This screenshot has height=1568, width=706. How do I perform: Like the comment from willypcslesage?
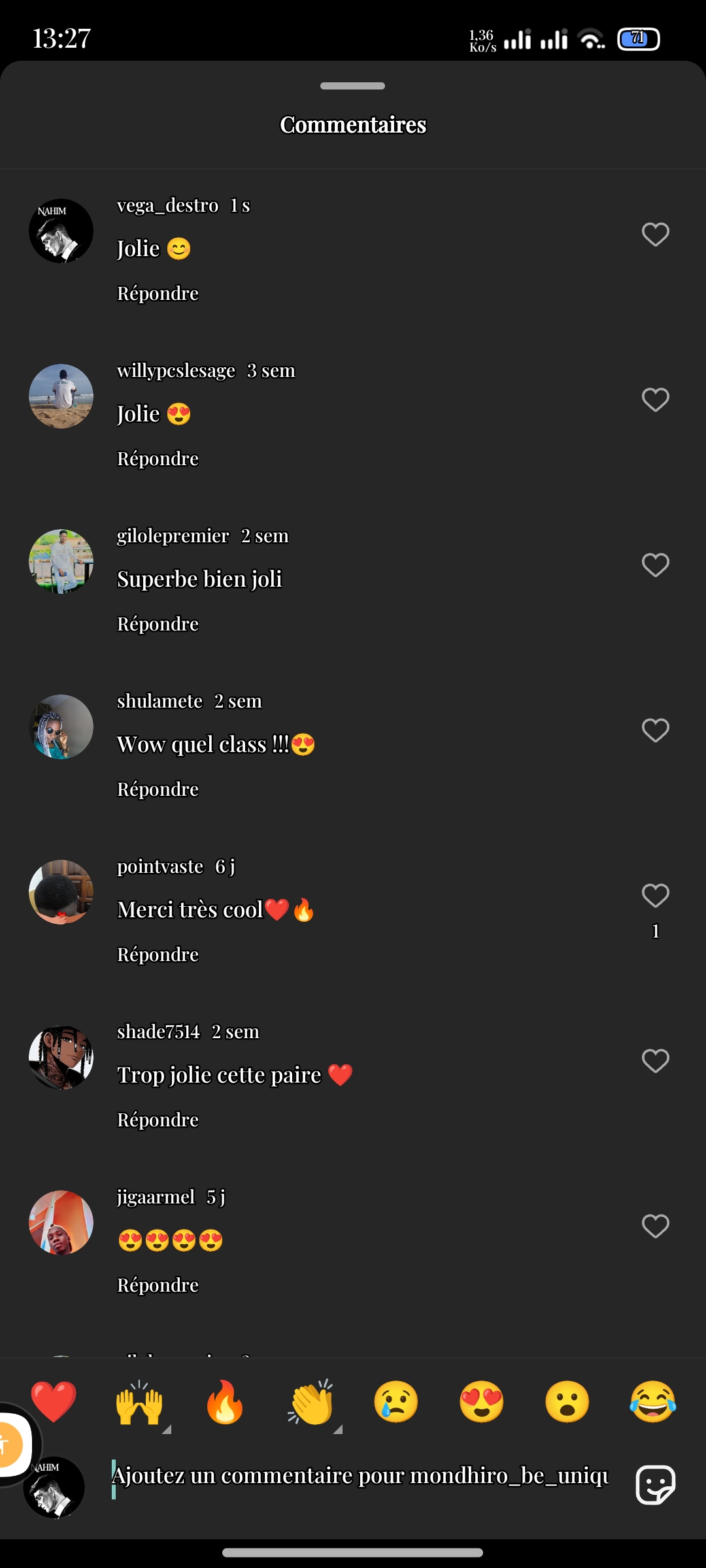pos(656,400)
